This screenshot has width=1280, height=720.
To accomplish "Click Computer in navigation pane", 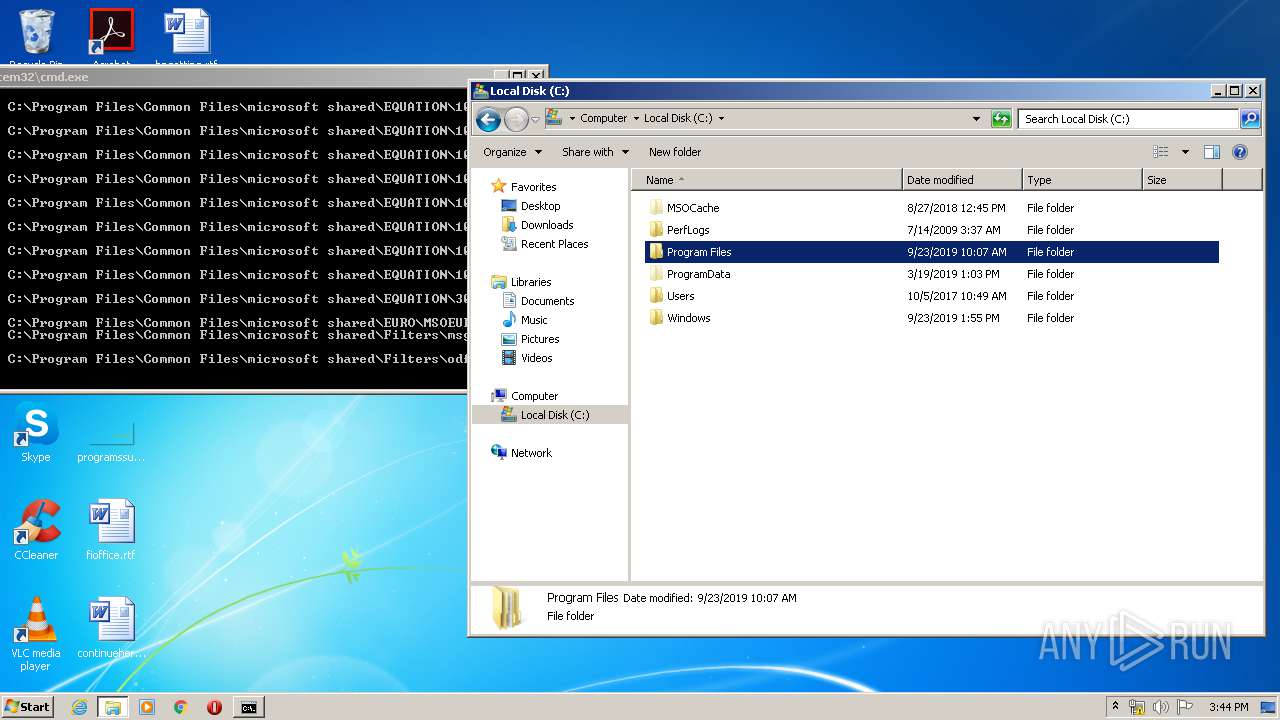I will point(534,396).
